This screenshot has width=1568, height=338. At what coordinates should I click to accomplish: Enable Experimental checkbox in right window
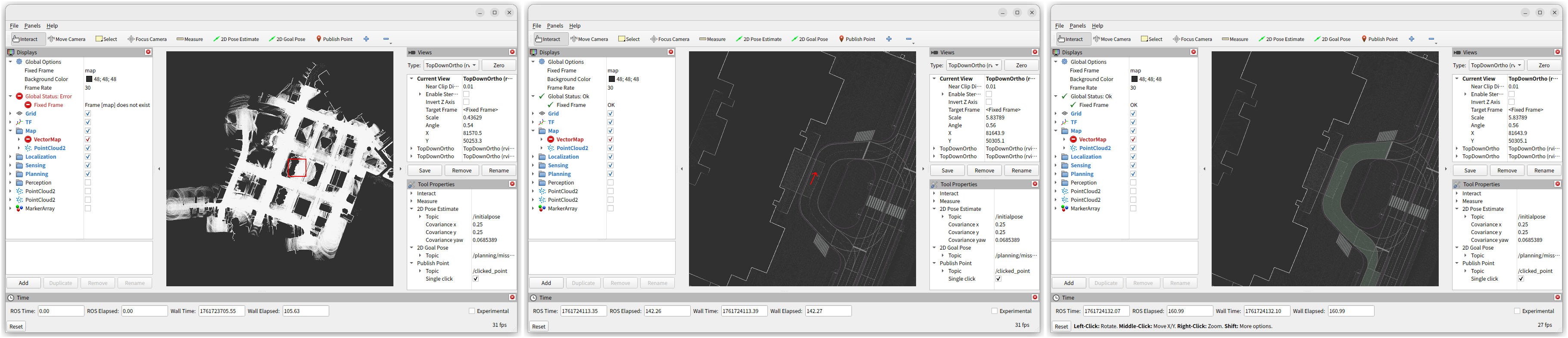(1517, 311)
